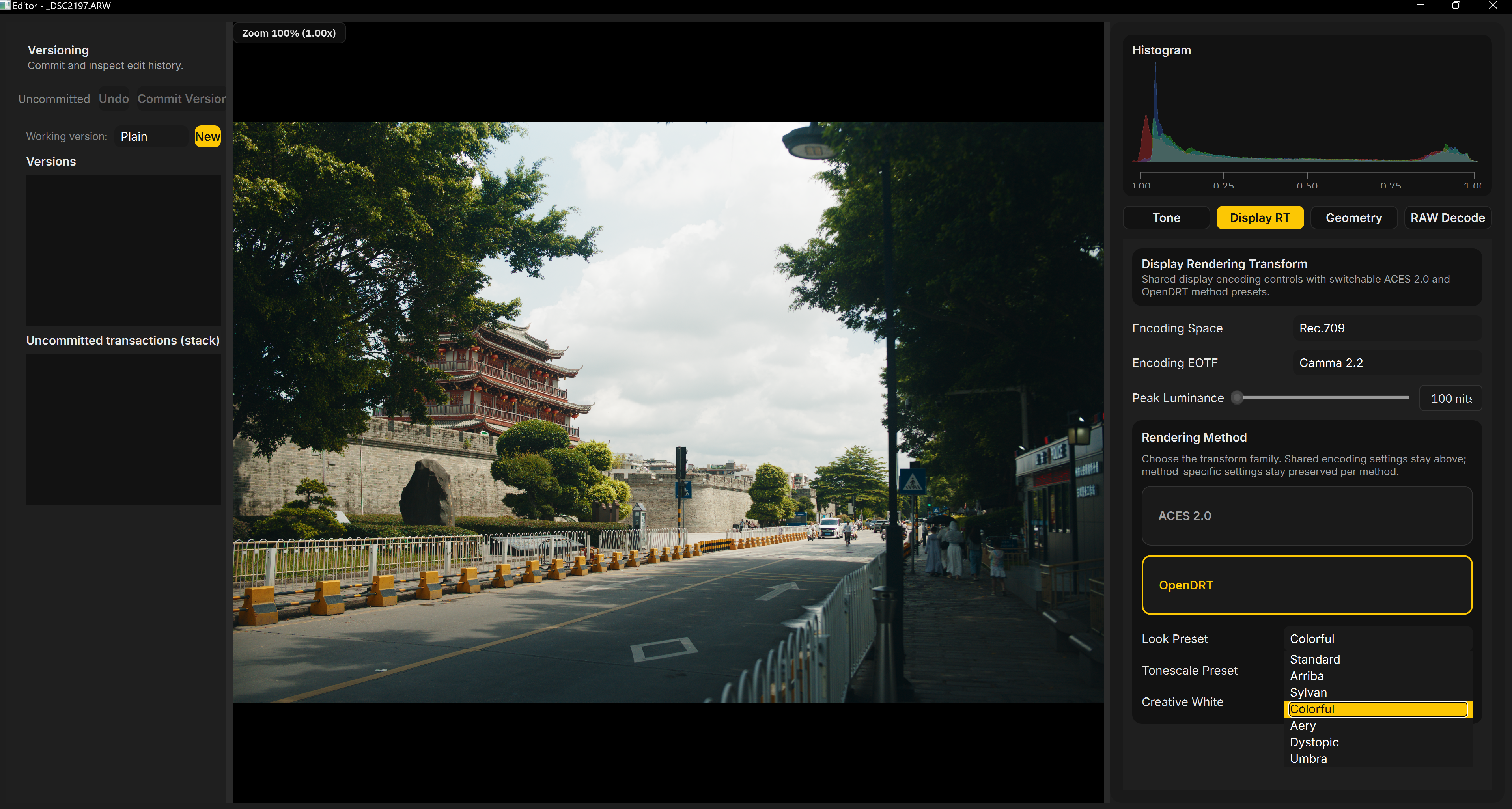Viewport: 1512px width, 809px height.
Task: Minimize the editor window
Action: [x=1420, y=5]
